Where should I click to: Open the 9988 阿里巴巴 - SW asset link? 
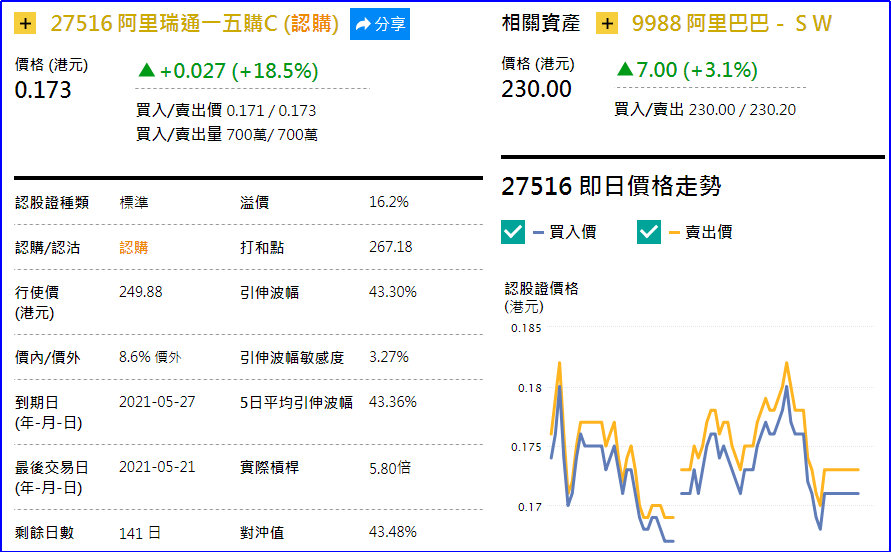[x=732, y=24]
